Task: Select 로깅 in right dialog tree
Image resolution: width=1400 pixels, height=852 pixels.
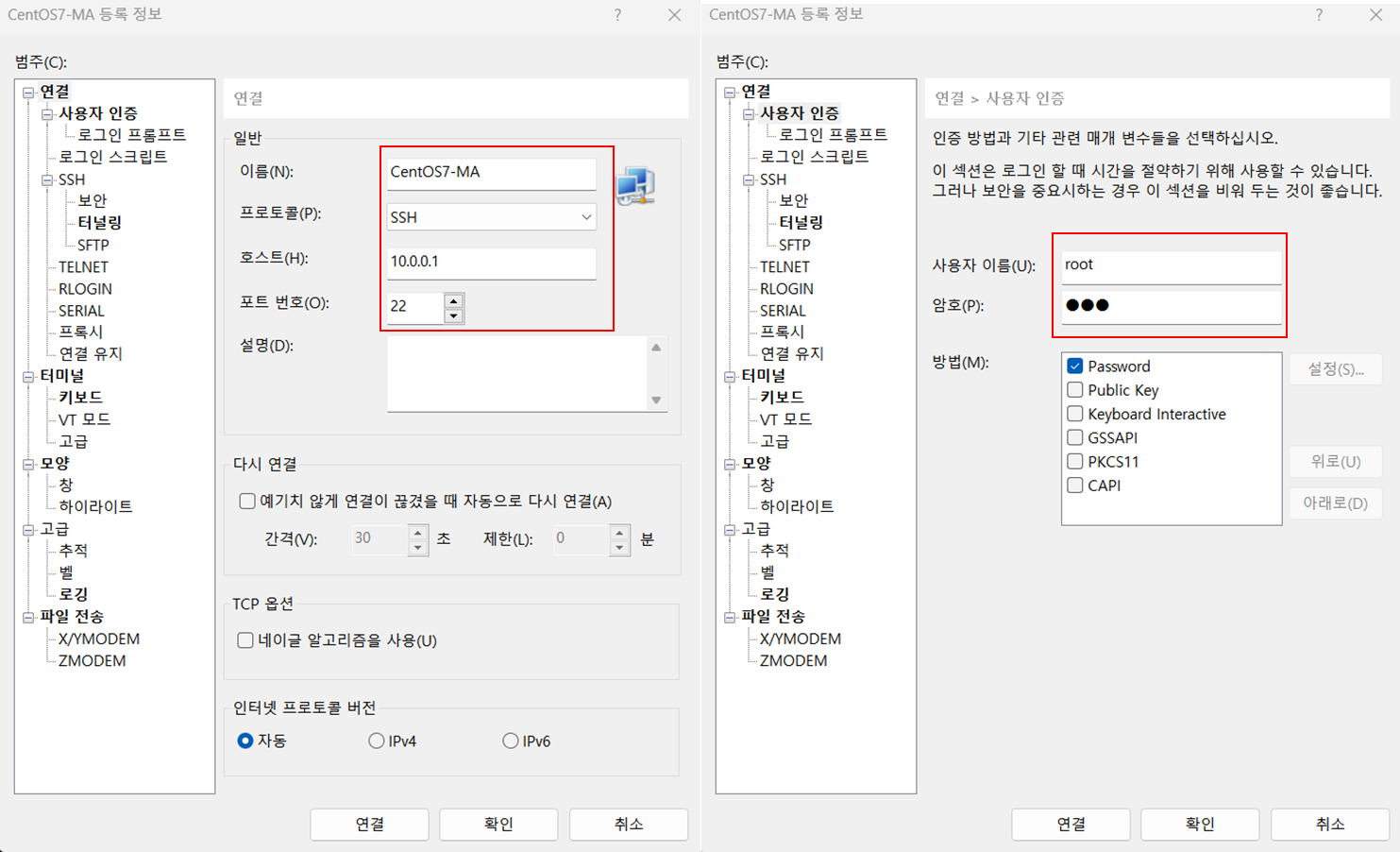Action: [775, 594]
